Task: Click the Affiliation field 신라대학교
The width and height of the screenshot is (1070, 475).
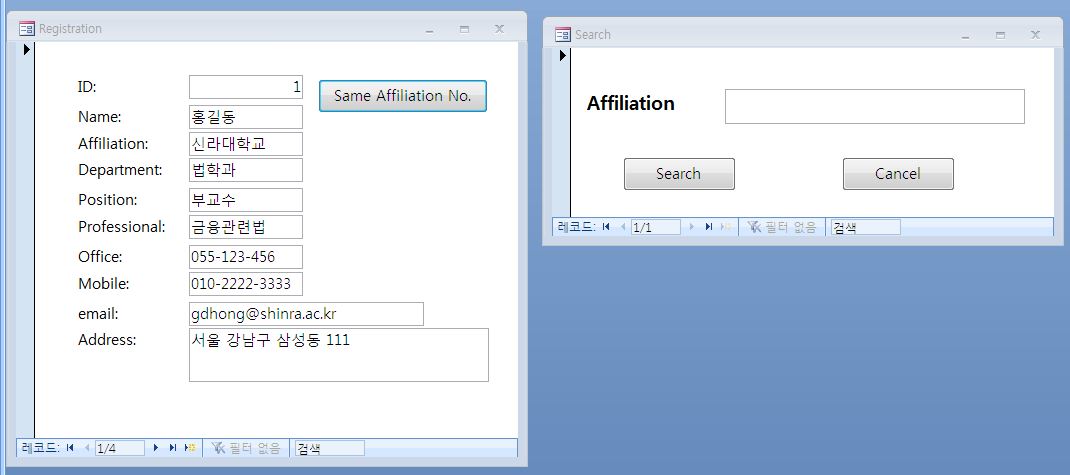Action: pyautogui.click(x=246, y=144)
